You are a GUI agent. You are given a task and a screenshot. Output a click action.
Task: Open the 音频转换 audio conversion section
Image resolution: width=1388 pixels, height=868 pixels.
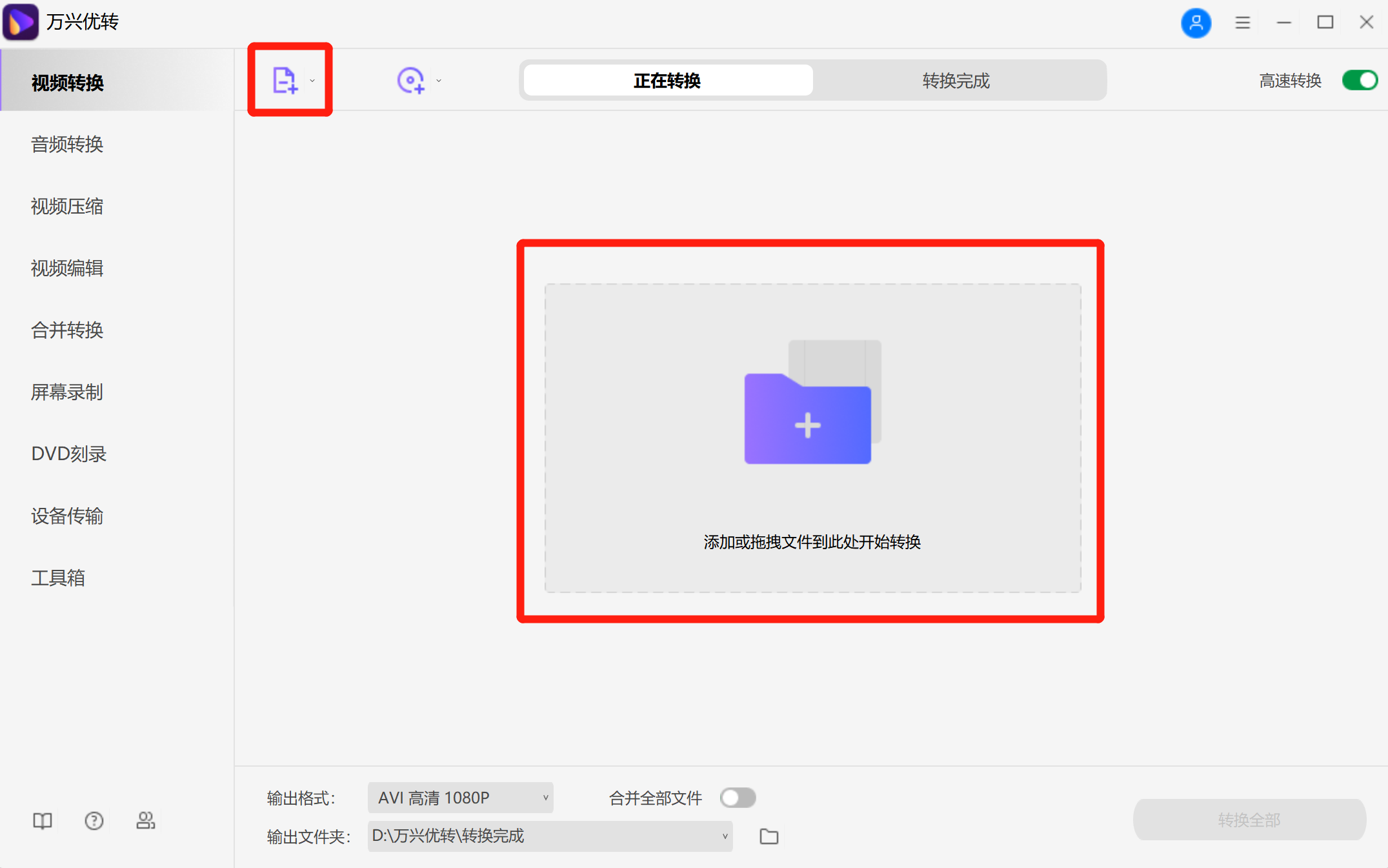[x=66, y=145]
